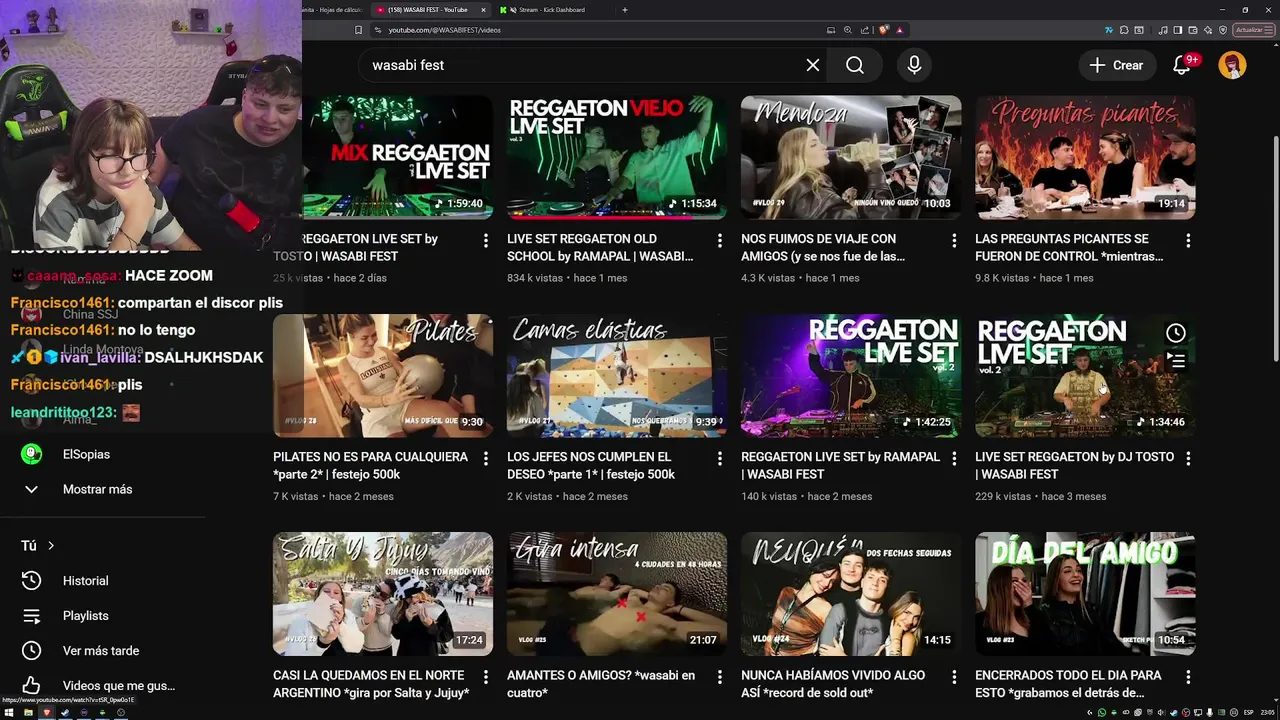Open the Gira intensa thumbnail
The height and width of the screenshot is (720, 1280).
point(617,593)
